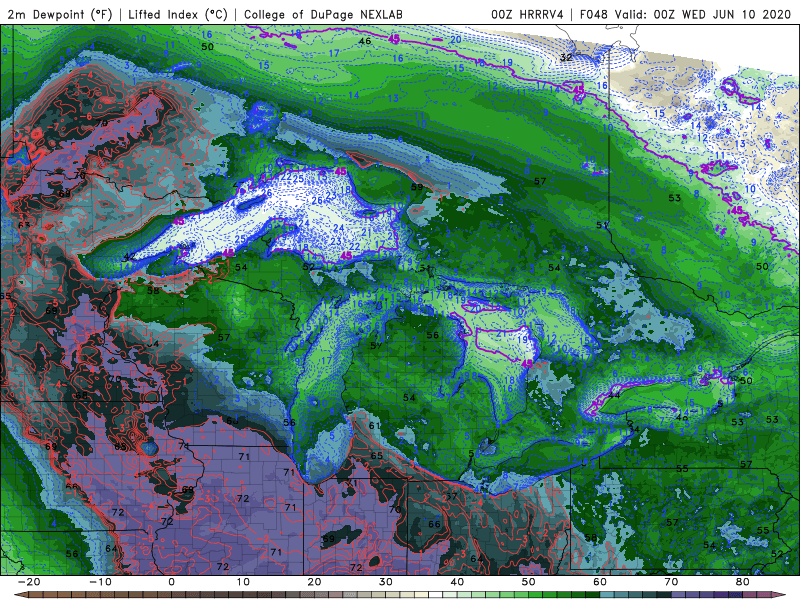The height and width of the screenshot is (600, 800).
Task: Click the '80' label on the color scale
Action: tap(743, 582)
